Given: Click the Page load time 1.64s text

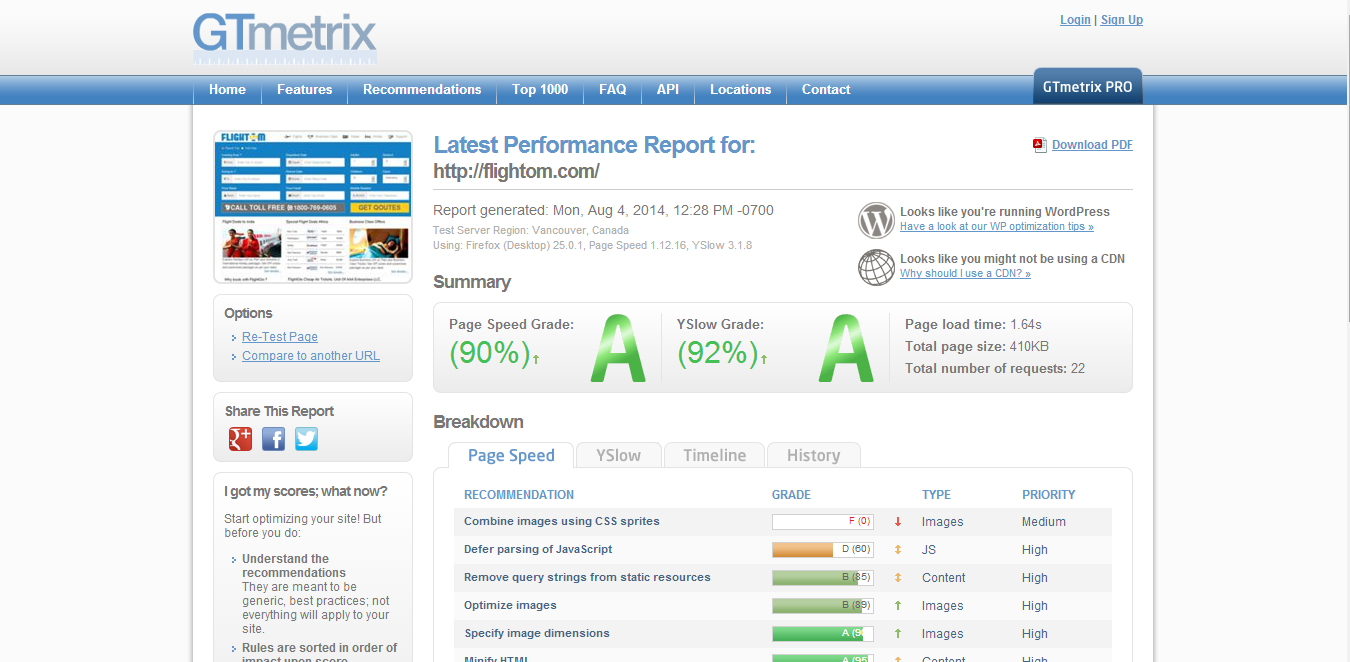Looking at the screenshot, I should tap(973, 325).
